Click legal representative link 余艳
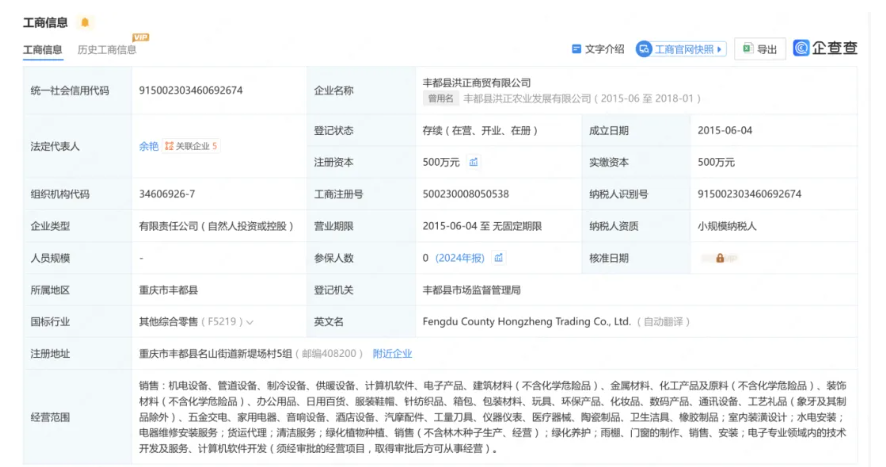The height and width of the screenshot is (467, 886). click(x=148, y=146)
